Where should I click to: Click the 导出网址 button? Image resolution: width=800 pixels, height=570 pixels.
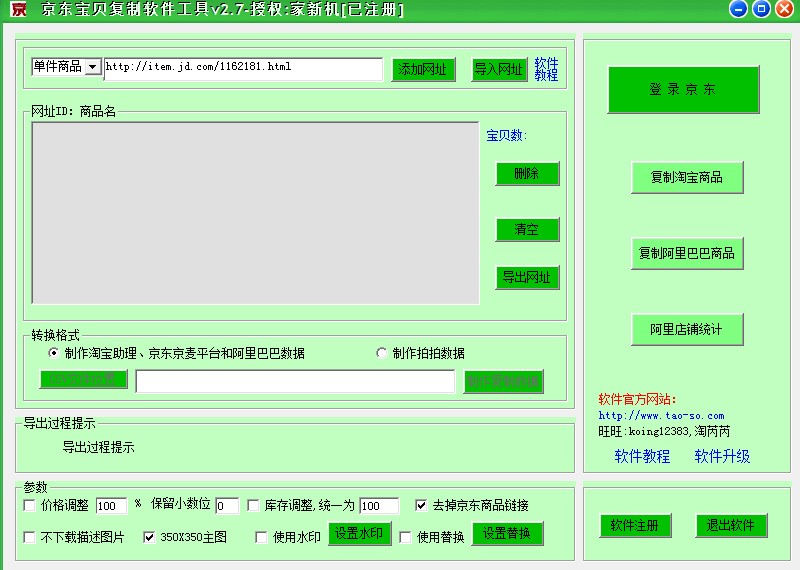coord(527,278)
